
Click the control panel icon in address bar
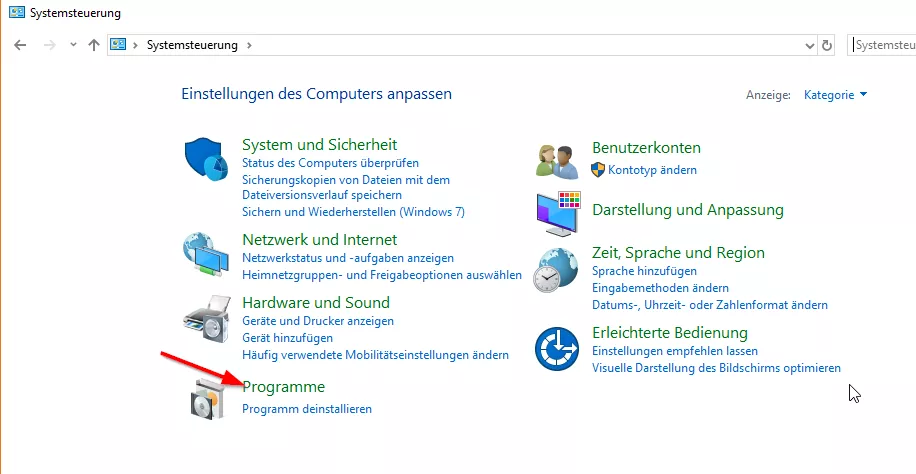pos(119,44)
